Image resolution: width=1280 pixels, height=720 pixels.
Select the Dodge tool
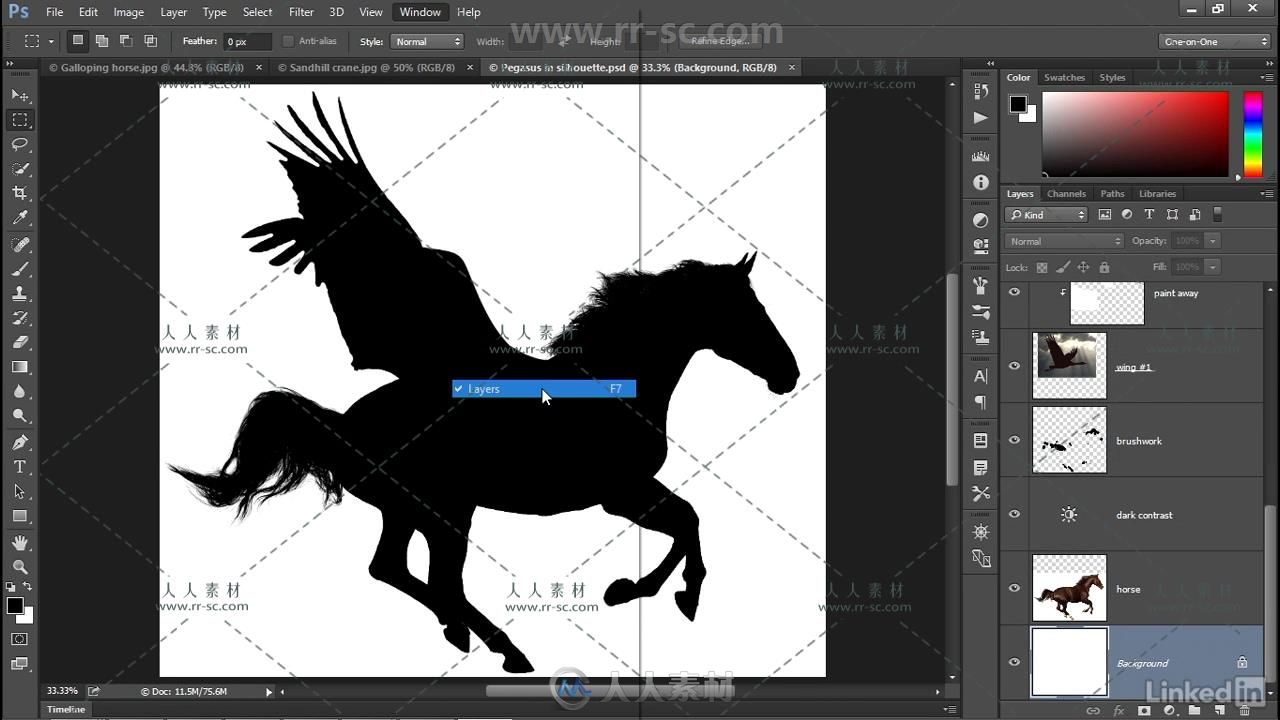coord(19,416)
